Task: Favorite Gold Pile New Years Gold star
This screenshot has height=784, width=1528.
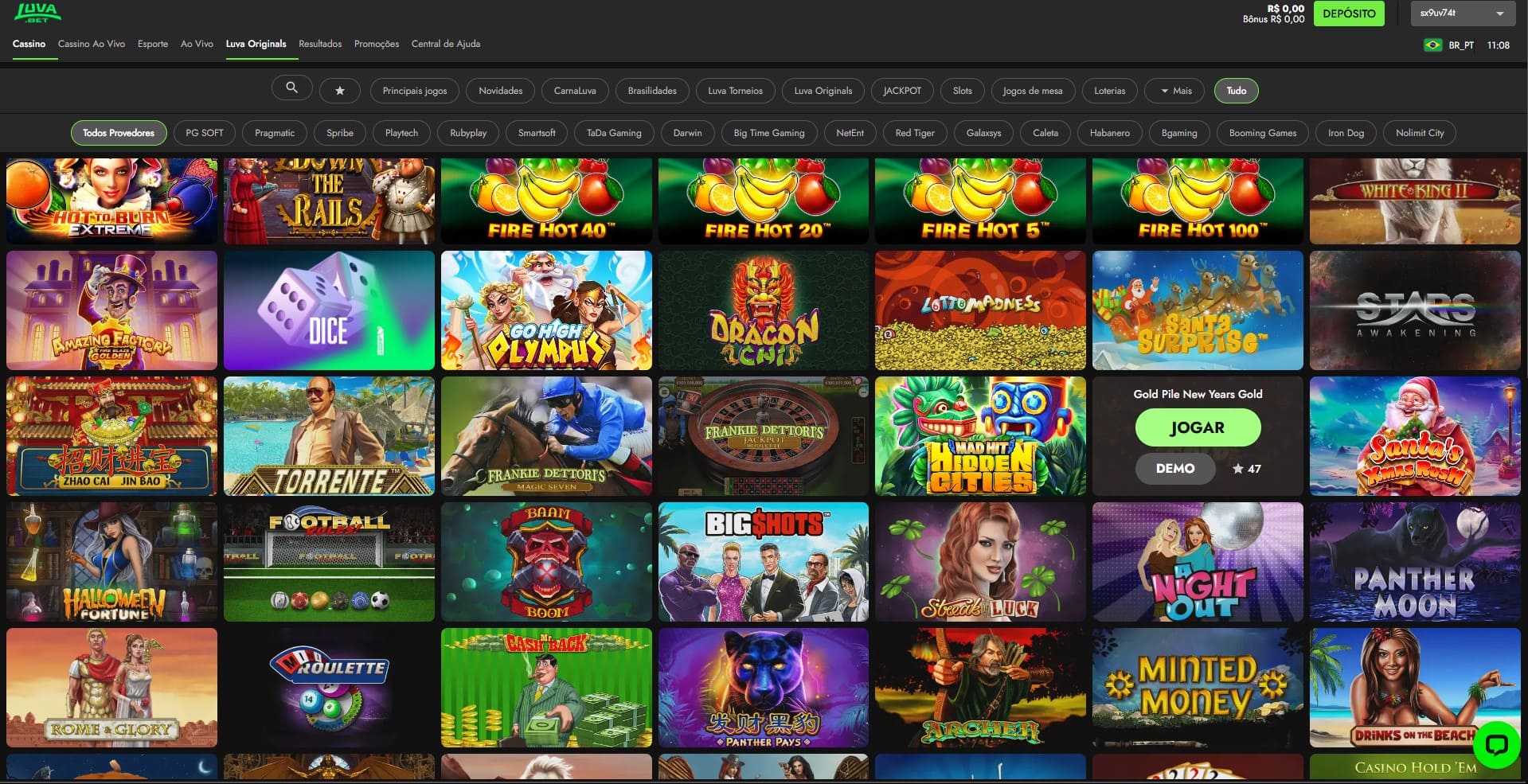Action: pos(1238,469)
